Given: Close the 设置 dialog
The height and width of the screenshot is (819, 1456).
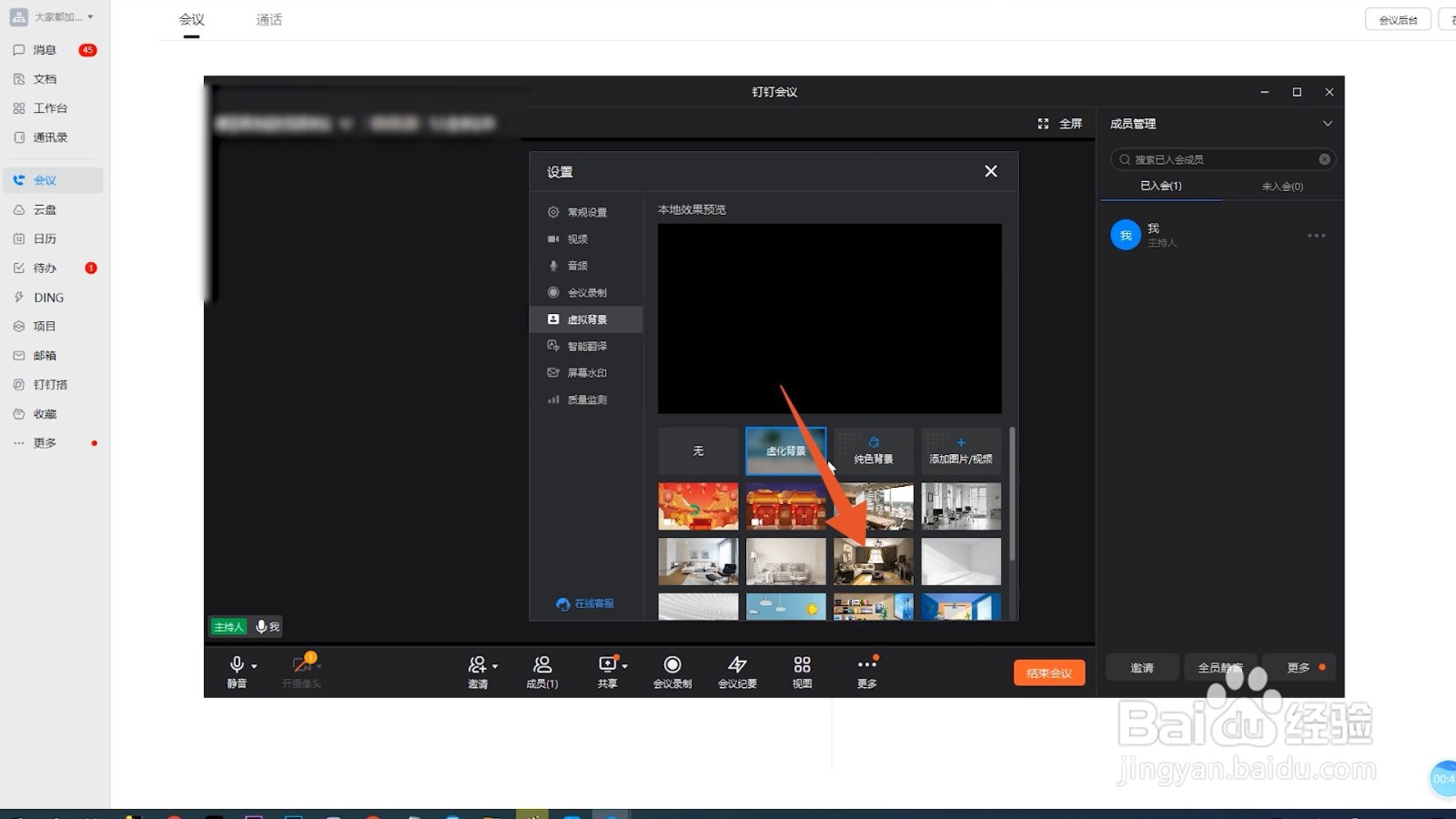Looking at the screenshot, I should pos(991,171).
